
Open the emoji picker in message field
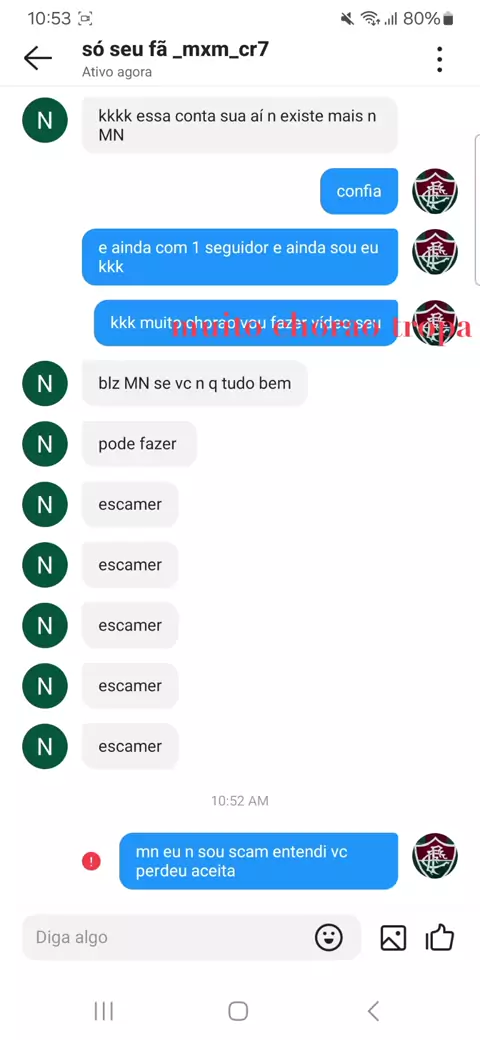[328, 938]
